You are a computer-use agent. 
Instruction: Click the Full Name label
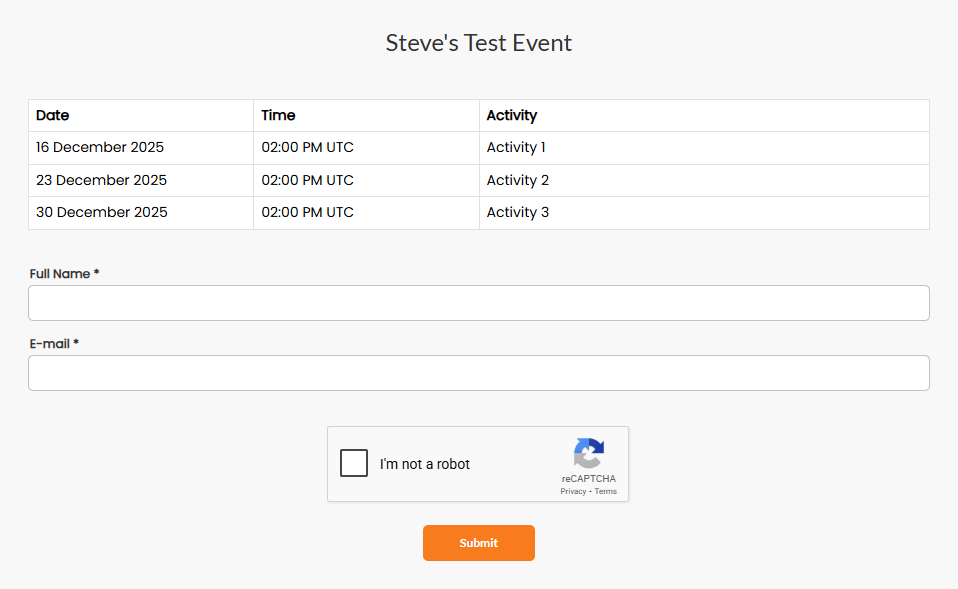pyautogui.click(x=64, y=274)
